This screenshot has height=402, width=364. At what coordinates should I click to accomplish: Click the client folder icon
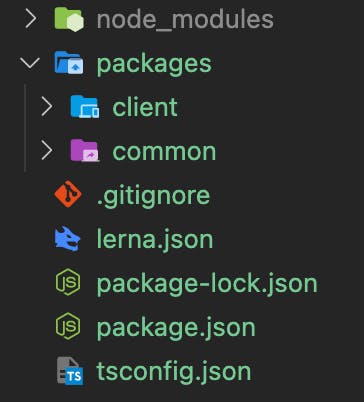[85, 107]
